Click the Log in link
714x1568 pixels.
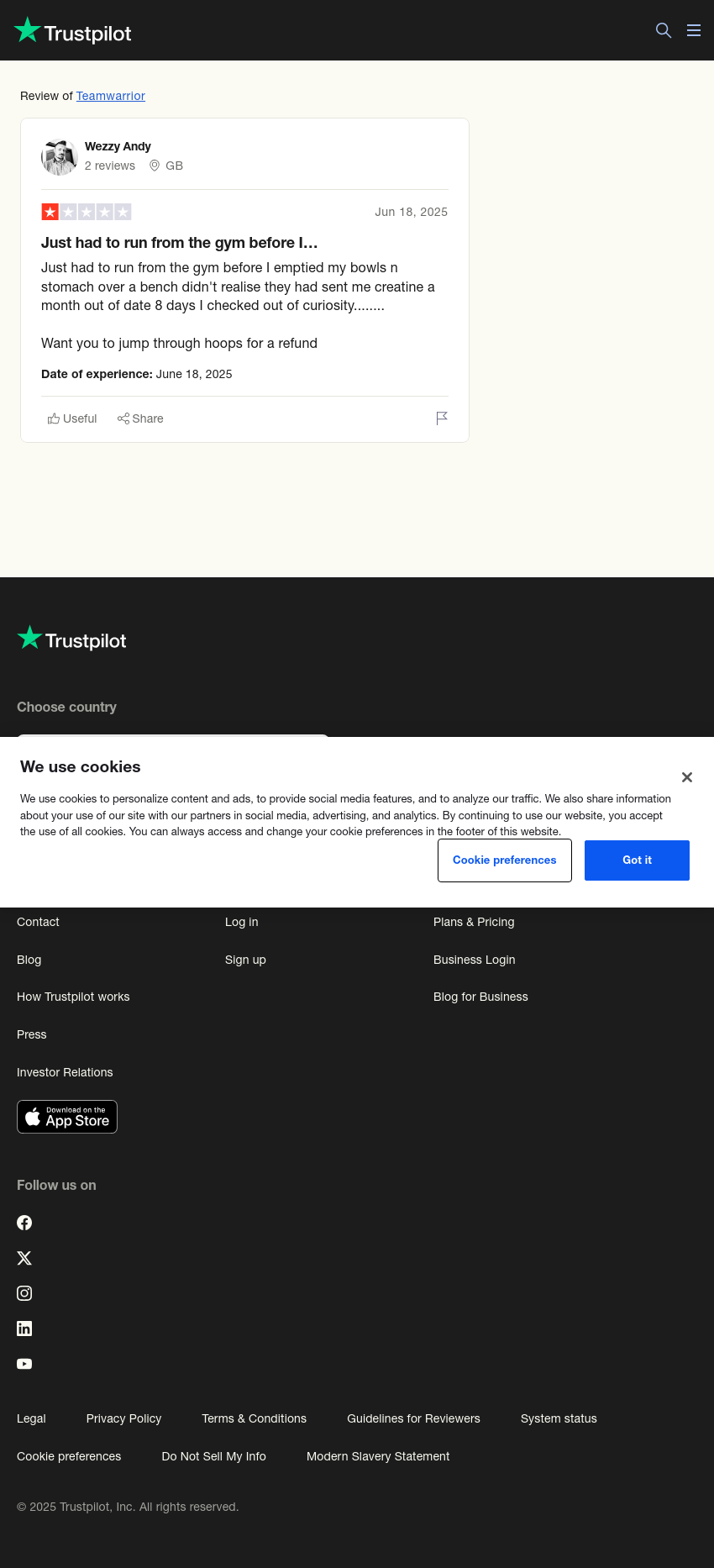pyautogui.click(x=242, y=922)
